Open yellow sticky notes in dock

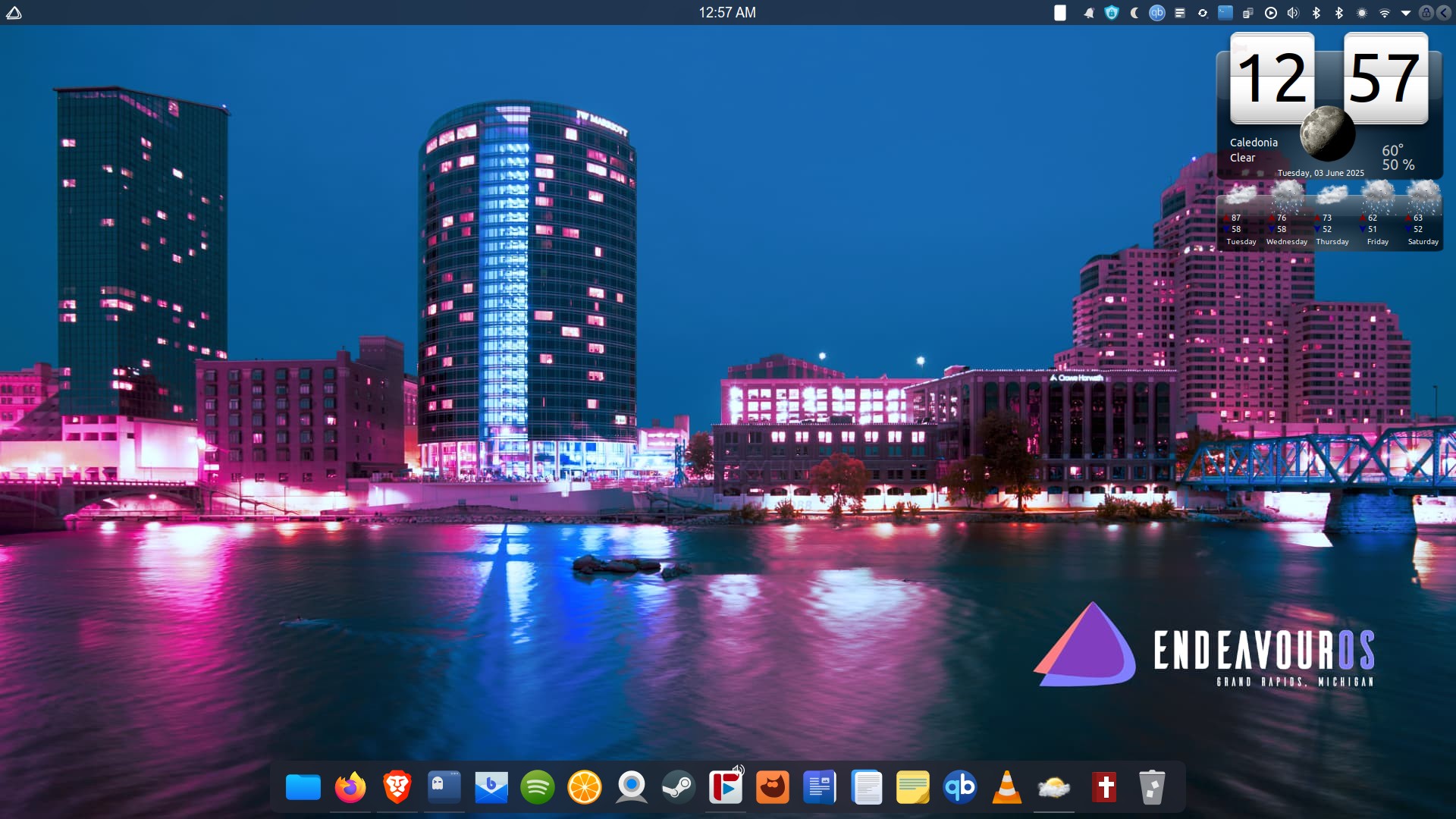pyautogui.click(x=913, y=787)
